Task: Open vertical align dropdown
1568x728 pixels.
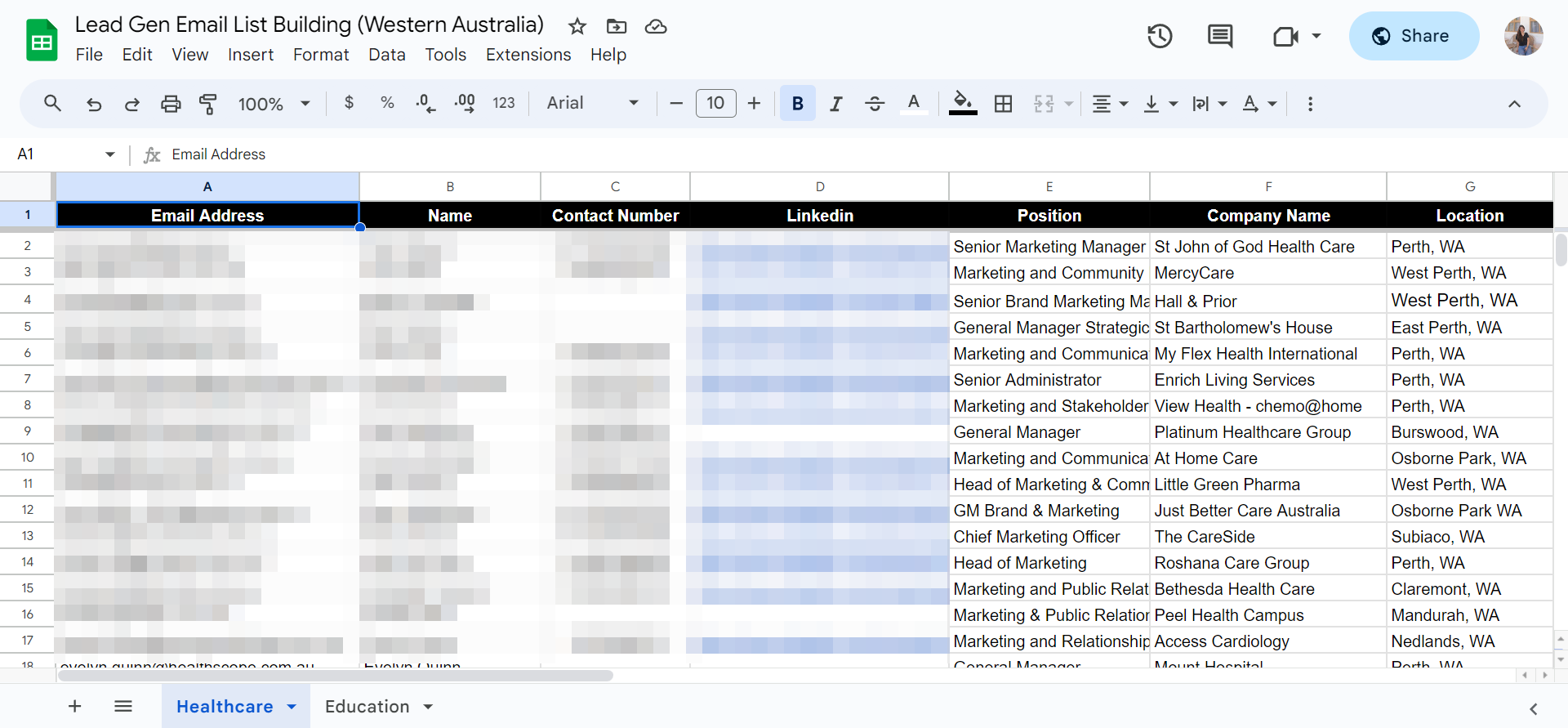Action: pos(1160,104)
